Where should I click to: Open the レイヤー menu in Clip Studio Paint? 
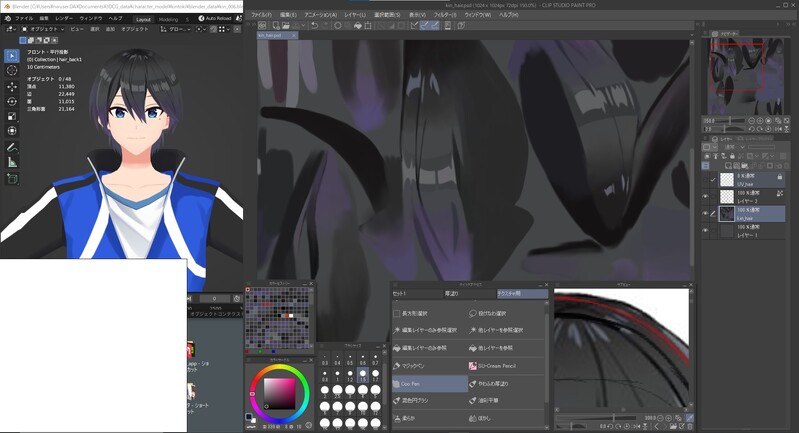click(355, 15)
